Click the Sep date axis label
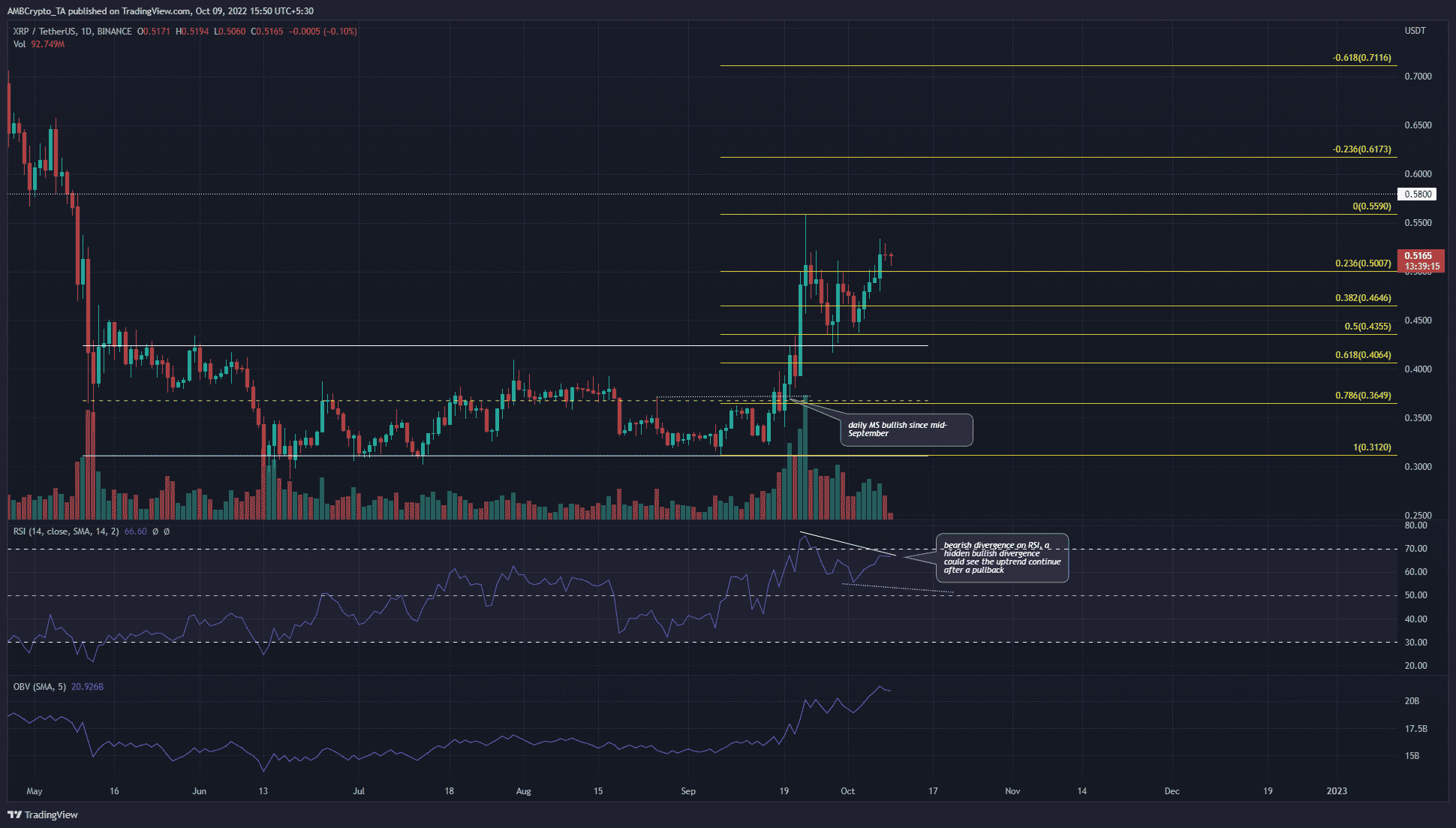Image resolution: width=1456 pixels, height=828 pixels. (688, 791)
